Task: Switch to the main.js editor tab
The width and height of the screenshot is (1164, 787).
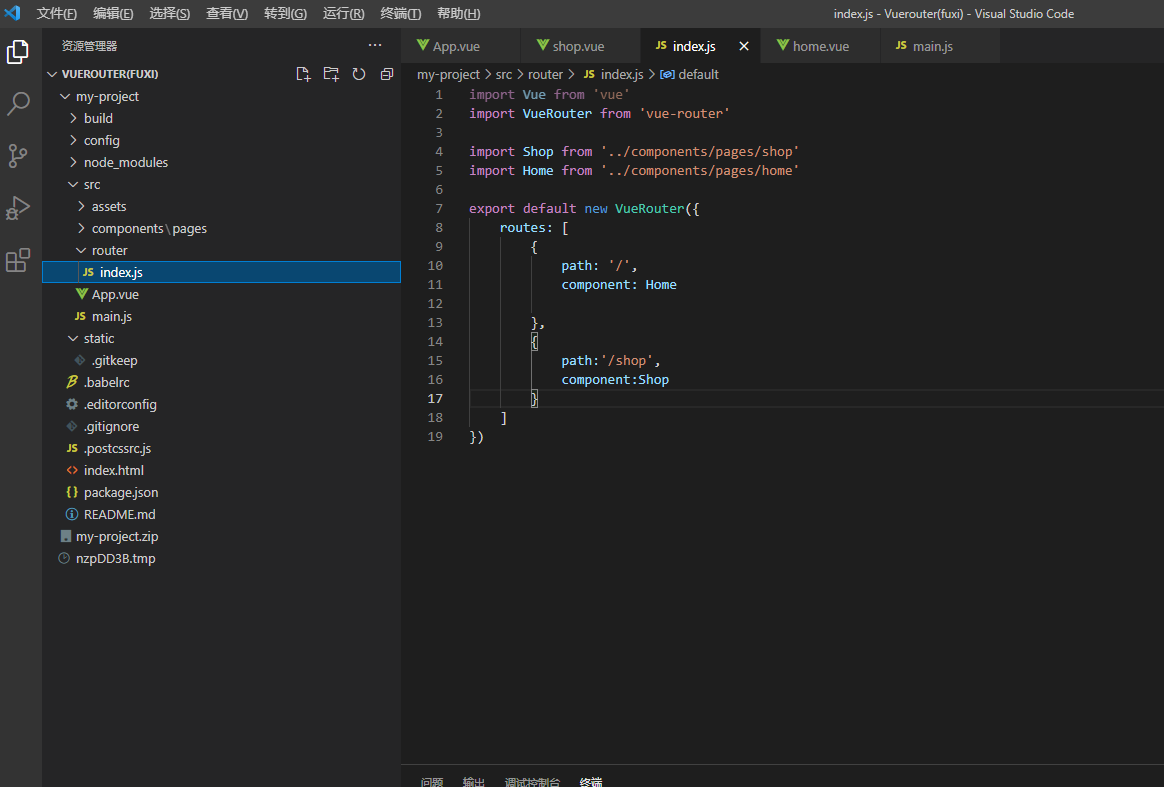Action: tap(940, 46)
